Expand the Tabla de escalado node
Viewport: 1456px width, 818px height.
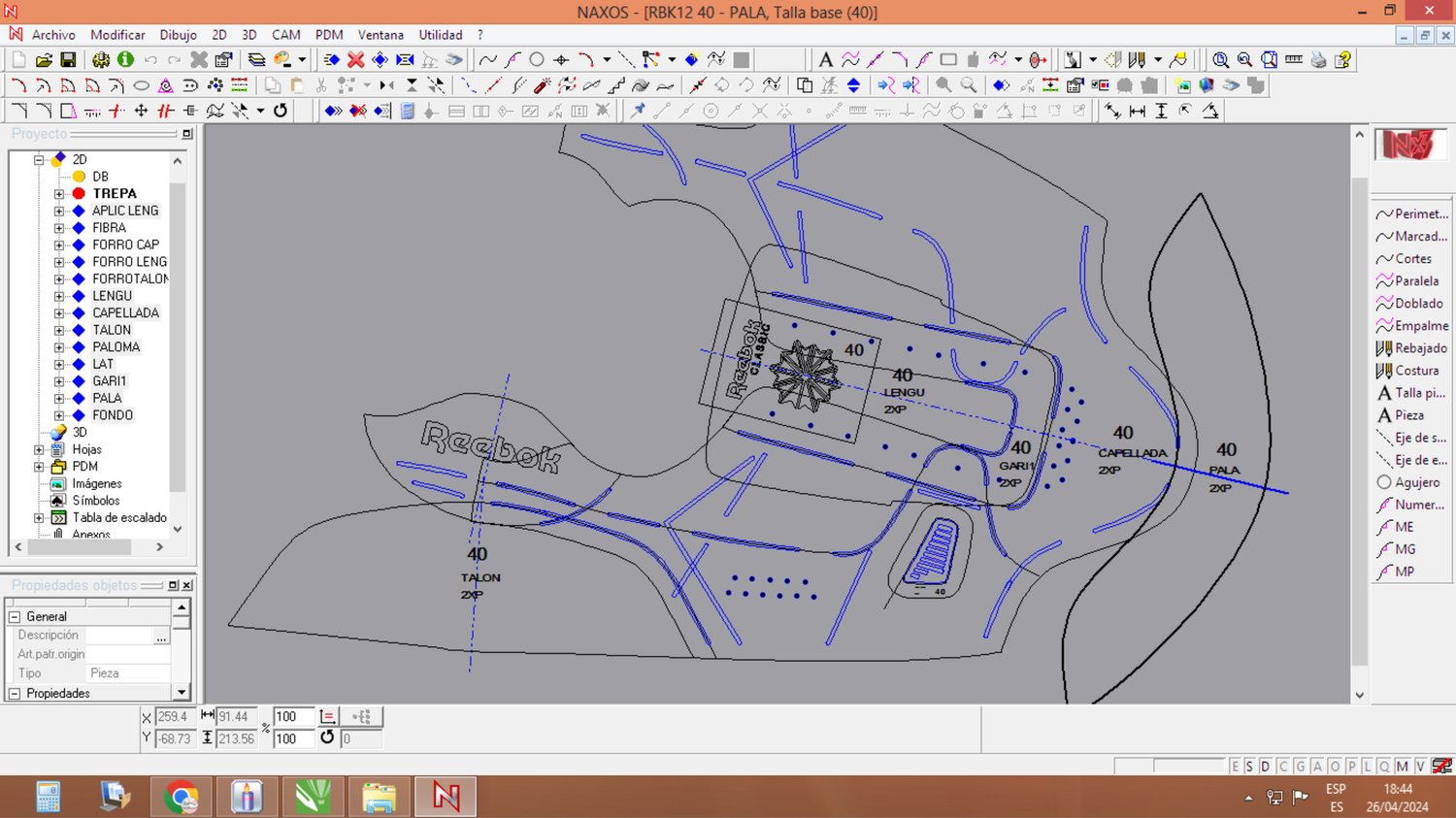pos(39,518)
